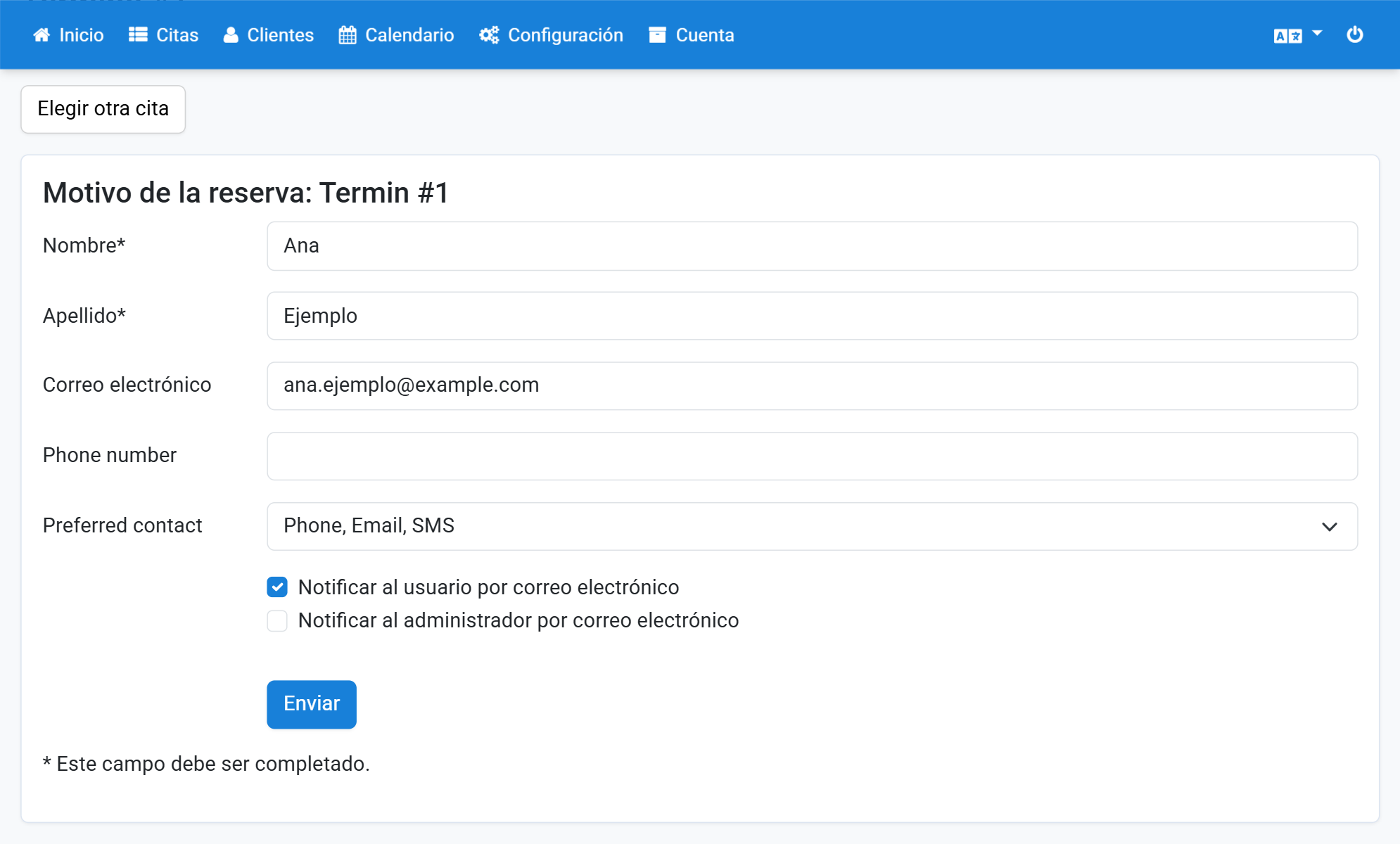Viewport: 1400px width, 844px height.
Task: Expand the language dropdown caret
Action: coord(1317,33)
